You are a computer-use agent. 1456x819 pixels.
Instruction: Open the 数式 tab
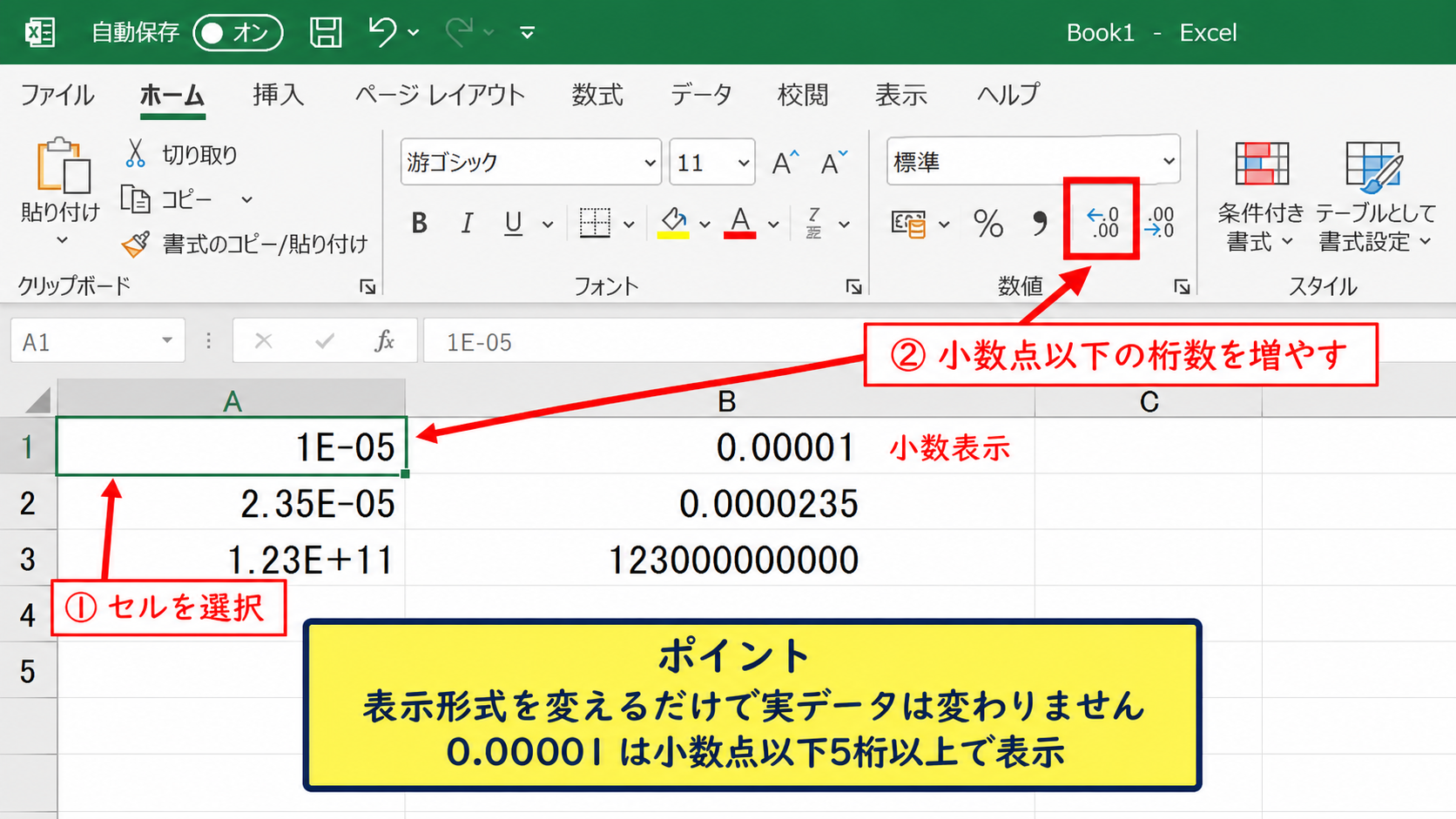(x=597, y=95)
